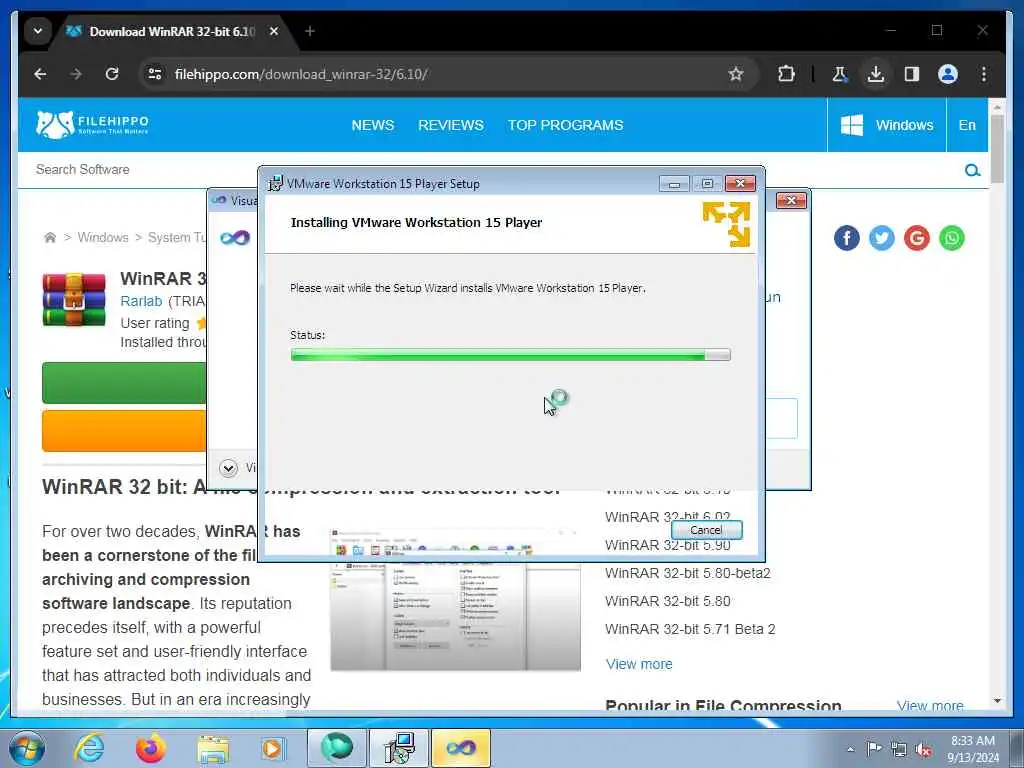This screenshot has width=1024, height=768.
Task: Select the Download WinRAR 32-bit 6.10 tab
Action: 172,31
